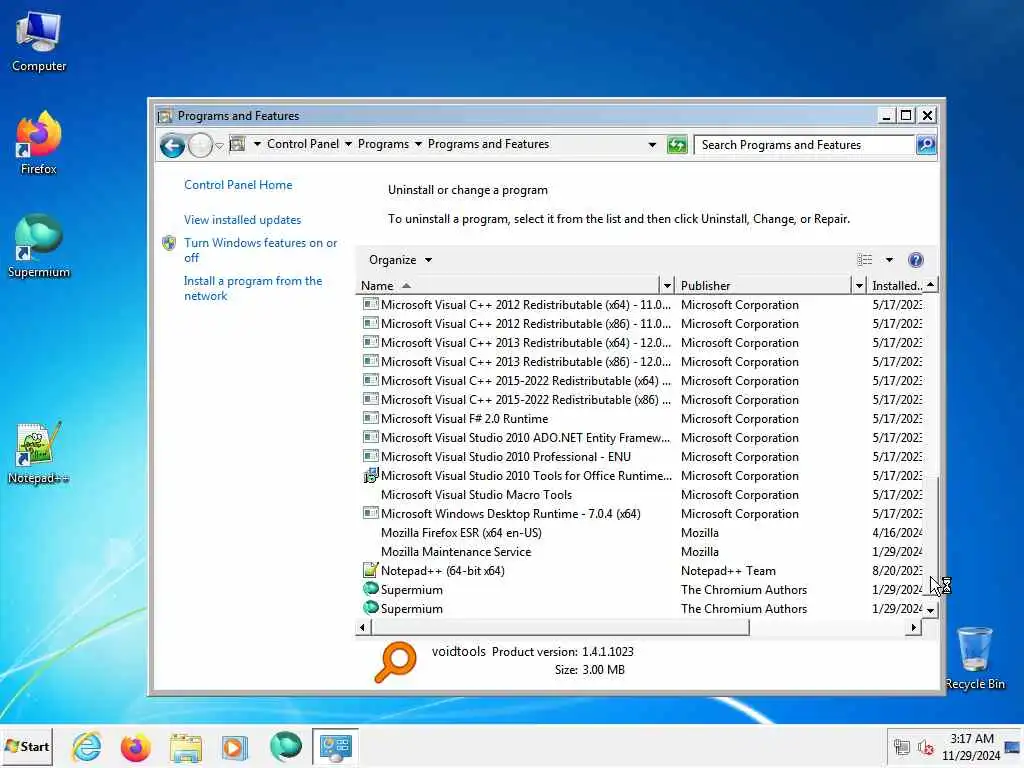Open Control Panel Home link
Viewport: 1024px width, 768px height.
[x=238, y=185]
